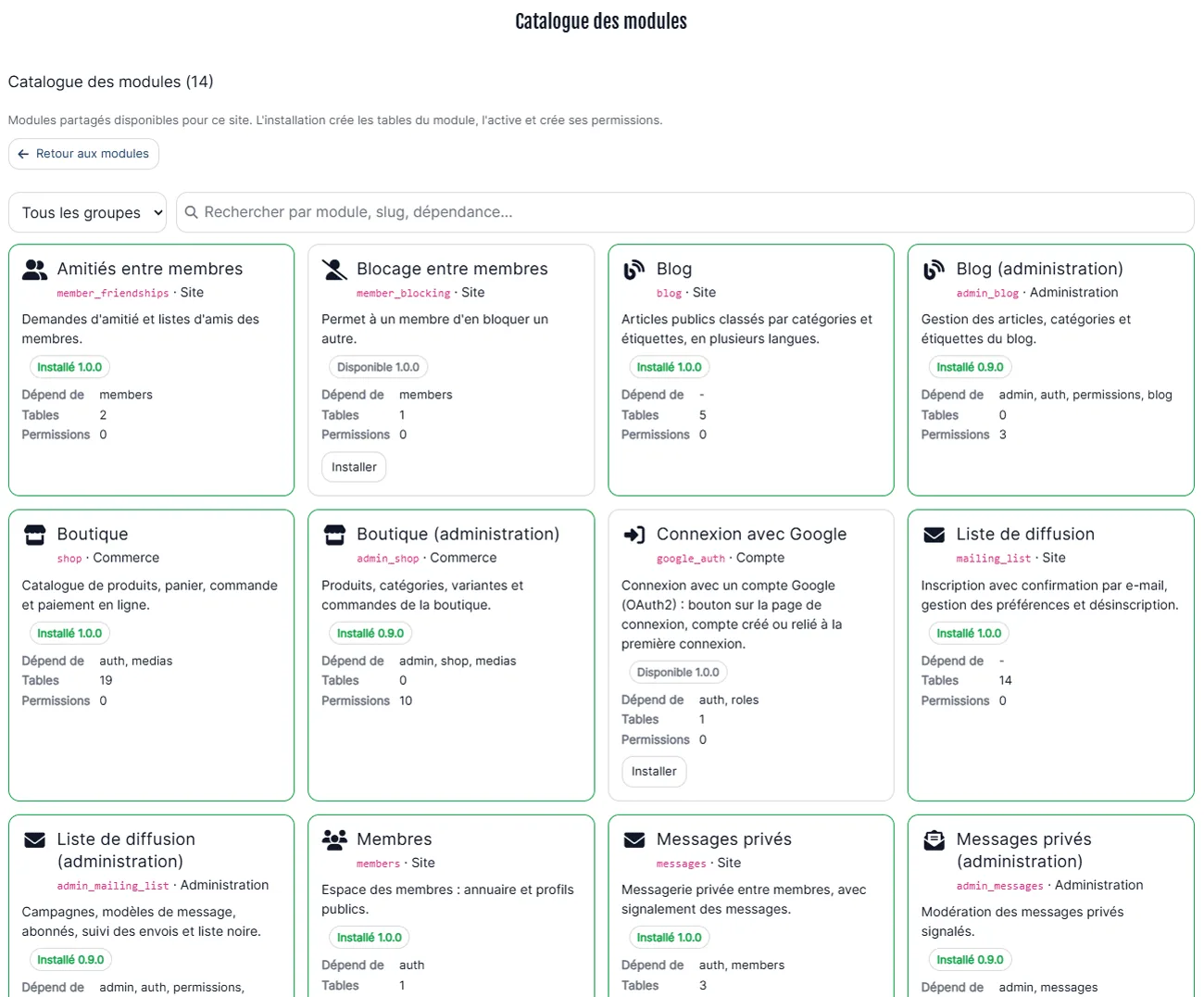Click dependencies 'admin, shop, medias'
Screen dimensions: 1204x997
tap(458, 661)
